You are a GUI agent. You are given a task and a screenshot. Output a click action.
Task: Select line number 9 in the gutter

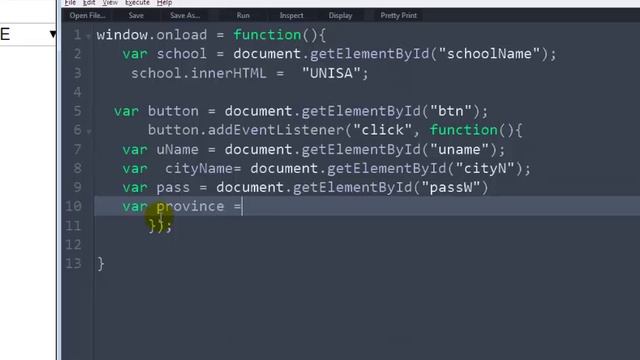coord(77,187)
